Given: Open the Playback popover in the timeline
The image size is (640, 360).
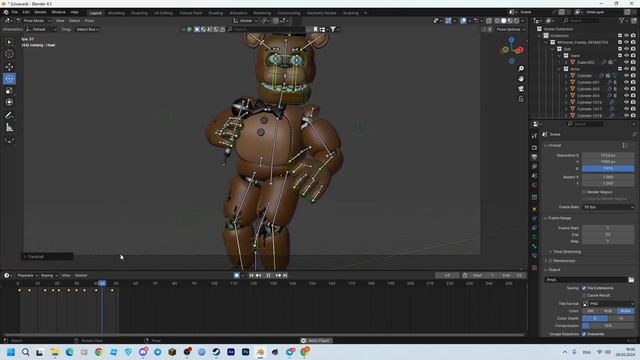Looking at the screenshot, I should (27, 276).
